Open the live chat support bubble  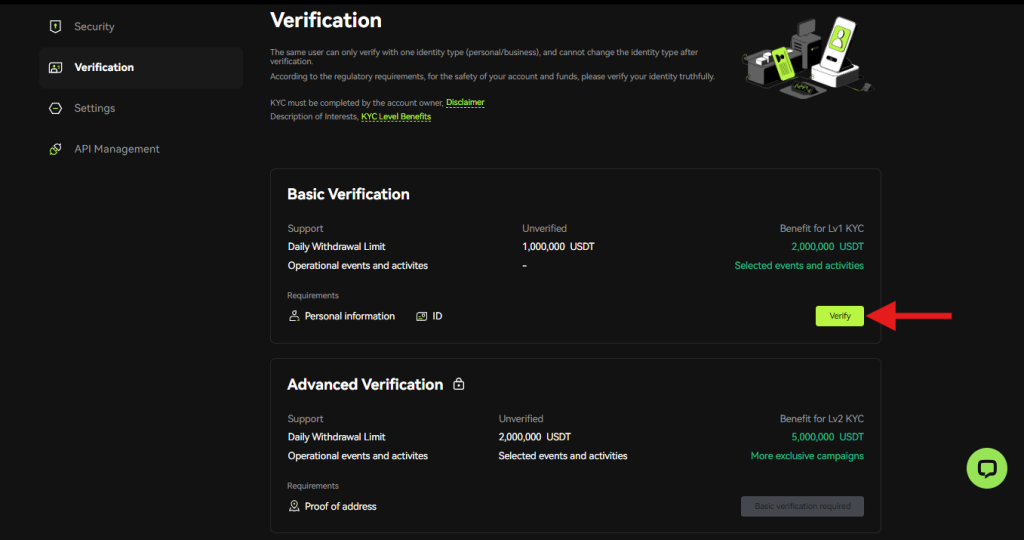[987, 468]
